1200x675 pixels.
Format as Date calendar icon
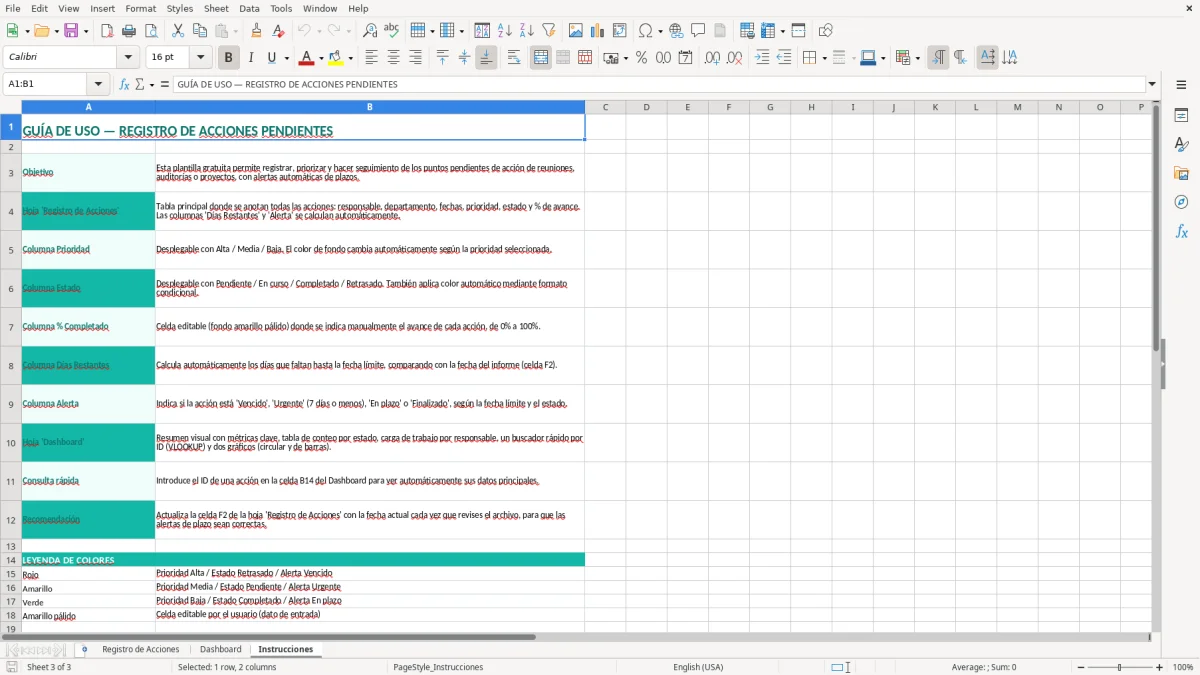click(685, 58)
